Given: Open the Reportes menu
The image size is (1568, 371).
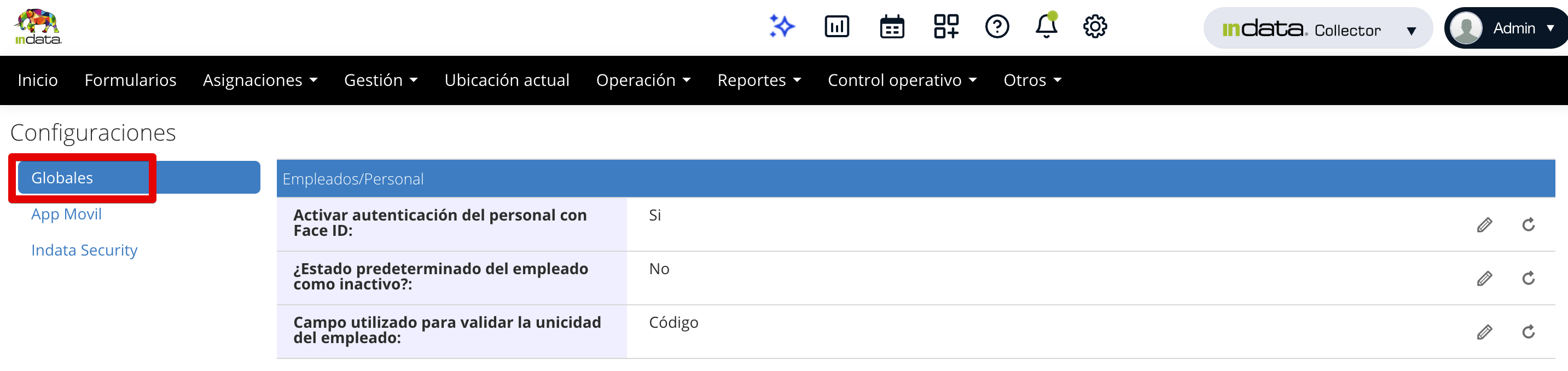Looking at the screenshot, I should tap(758, 80).
